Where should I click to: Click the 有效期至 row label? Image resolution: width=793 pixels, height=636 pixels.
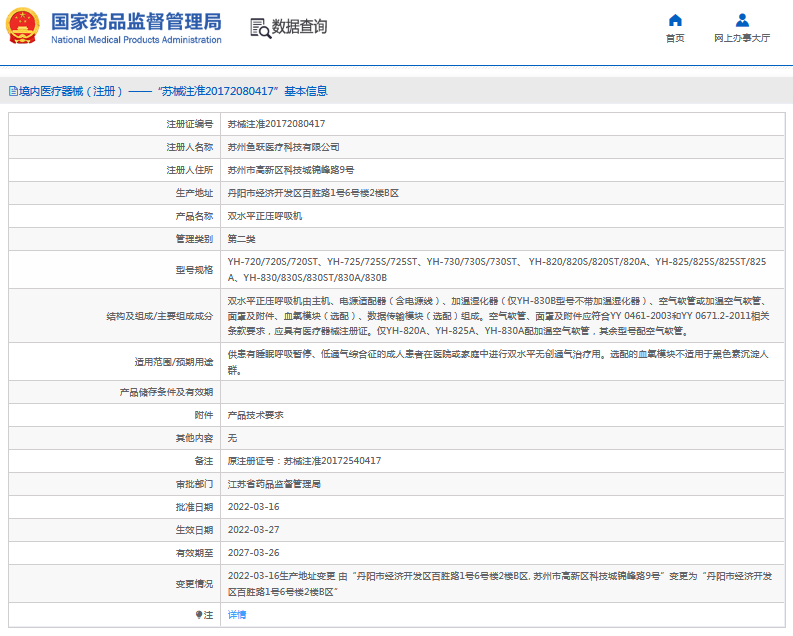[194, 553]
